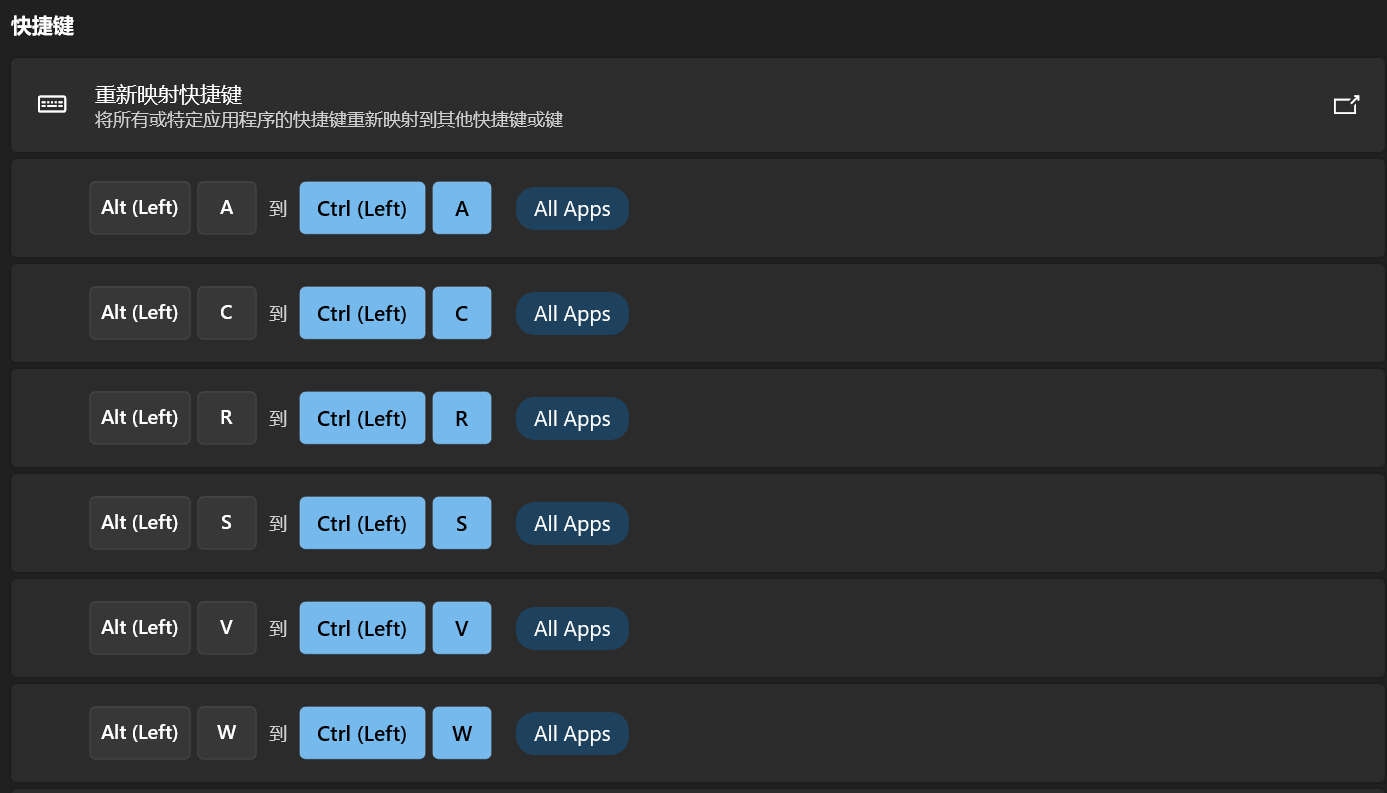Click the highlighted target W key chip
This screenshot has height=793, width=1387.
tap(462, 733)
